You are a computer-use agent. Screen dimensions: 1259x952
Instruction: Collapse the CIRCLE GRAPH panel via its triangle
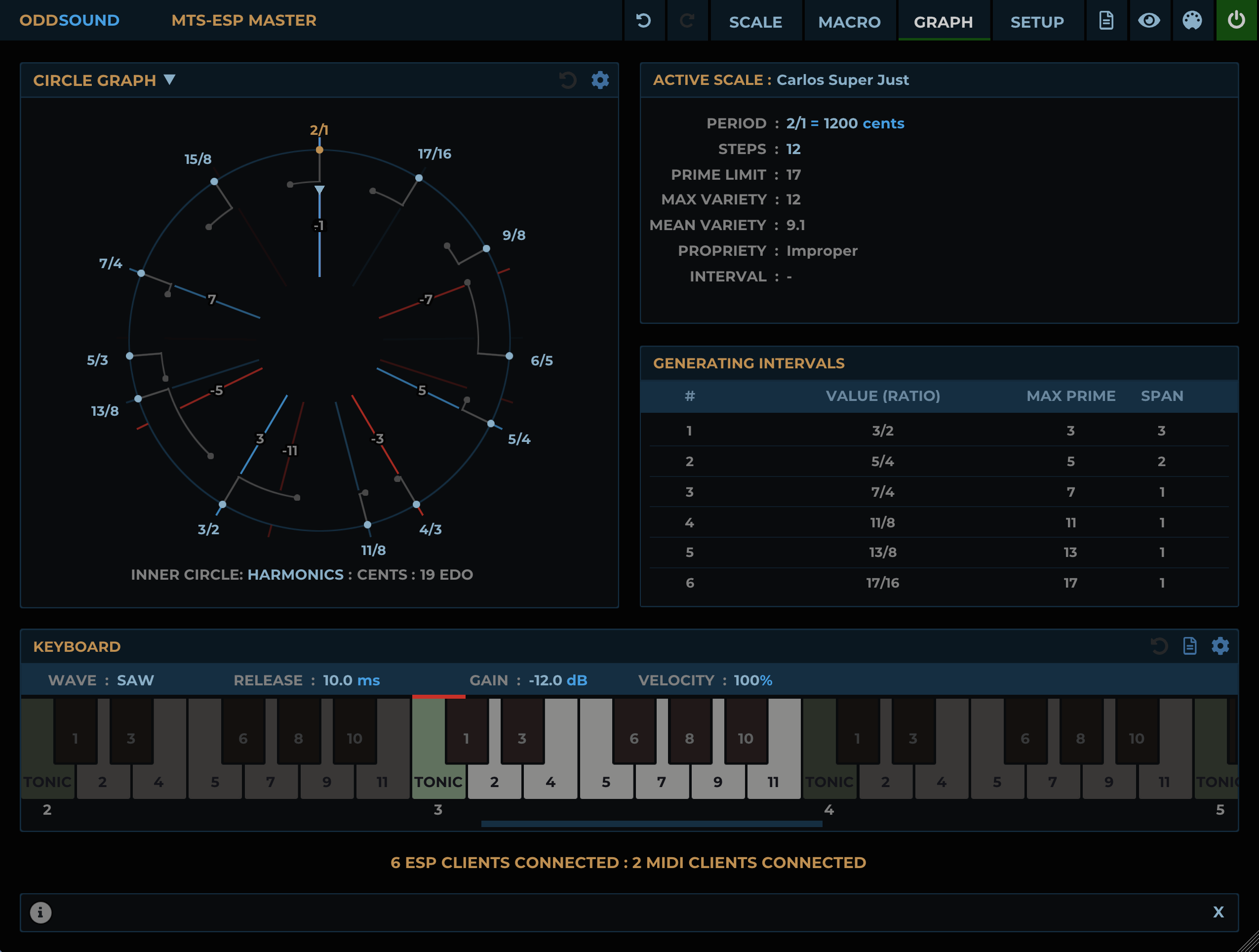[x=169, y=80]
